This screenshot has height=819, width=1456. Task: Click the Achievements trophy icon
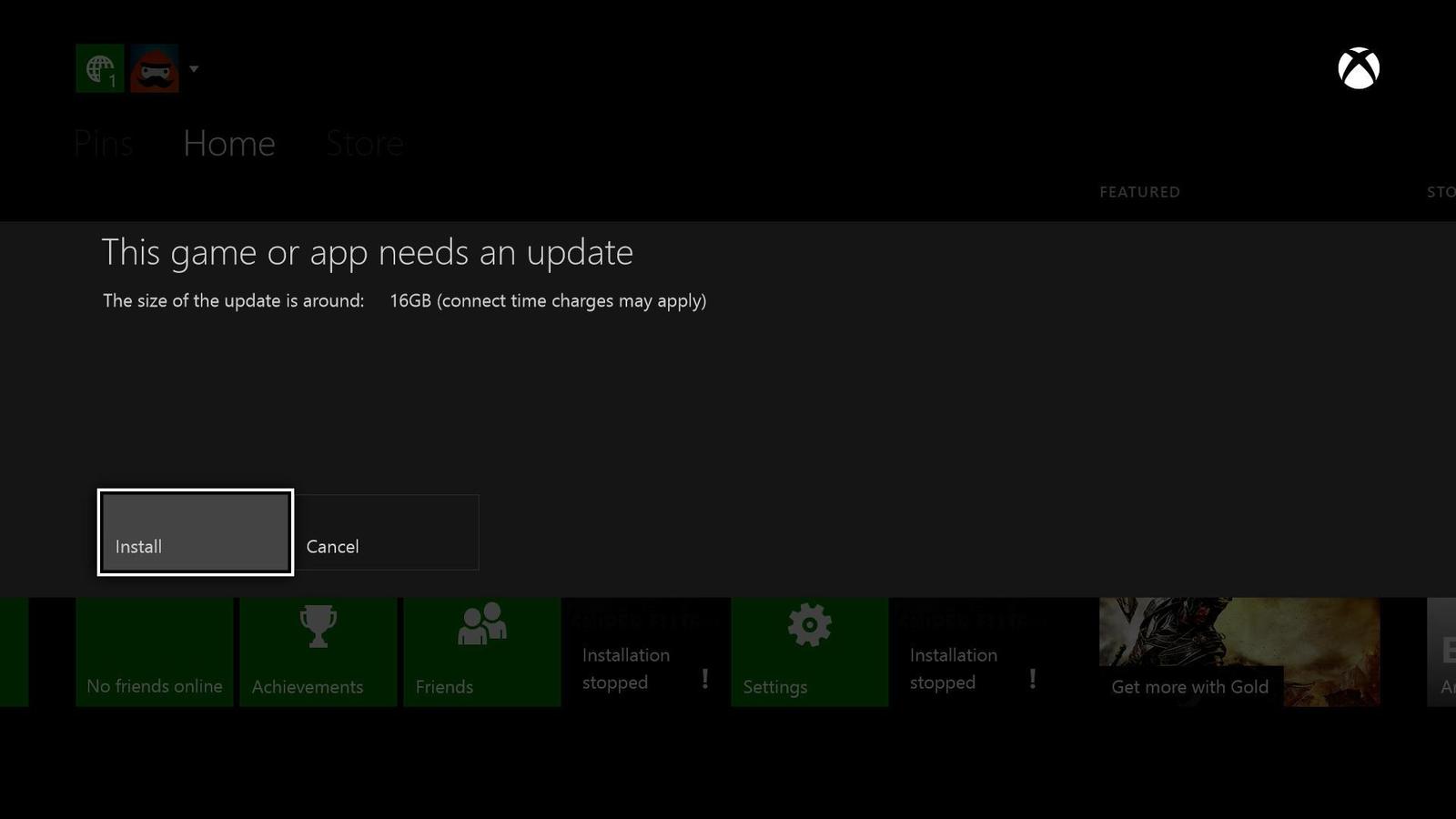[x=318, y=627]
